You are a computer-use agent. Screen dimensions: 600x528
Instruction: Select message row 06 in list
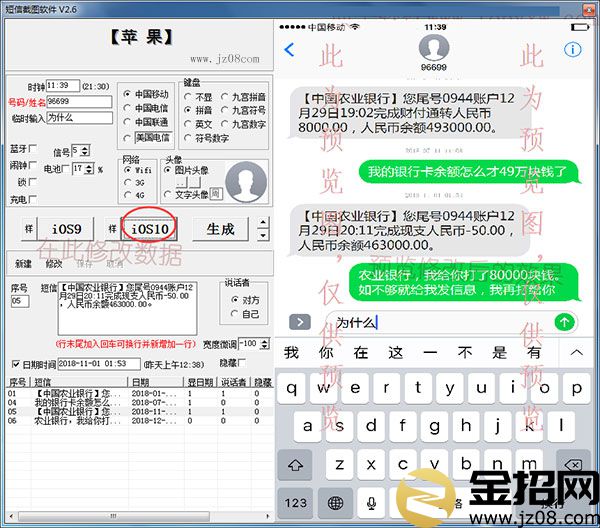pos(140,421)
